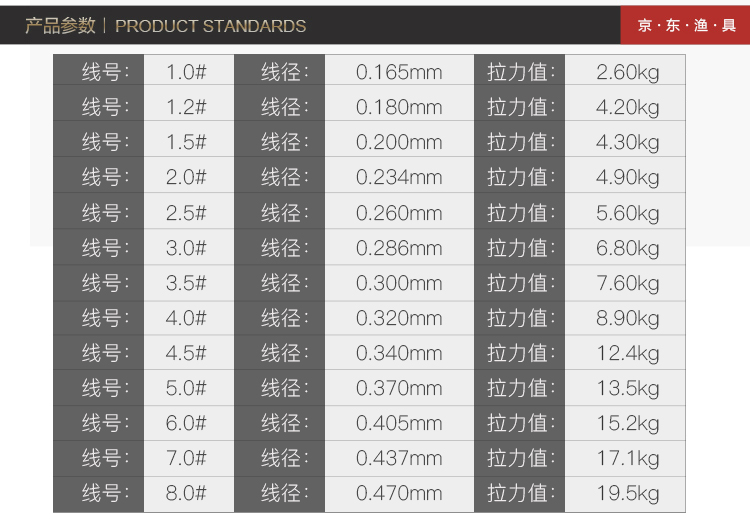750x519 pixels.
Task: Click the 0.437mm diameter value
Action: pos(399,458)
